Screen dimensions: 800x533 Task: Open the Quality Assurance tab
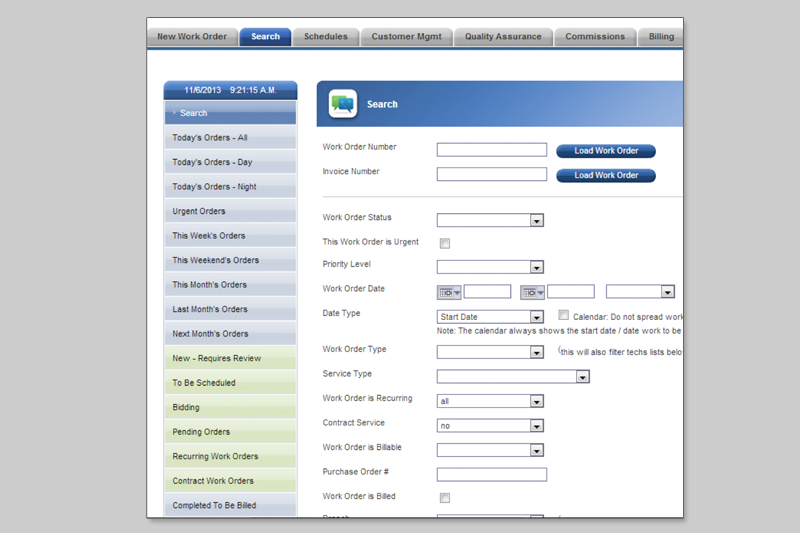click(503, 37)
